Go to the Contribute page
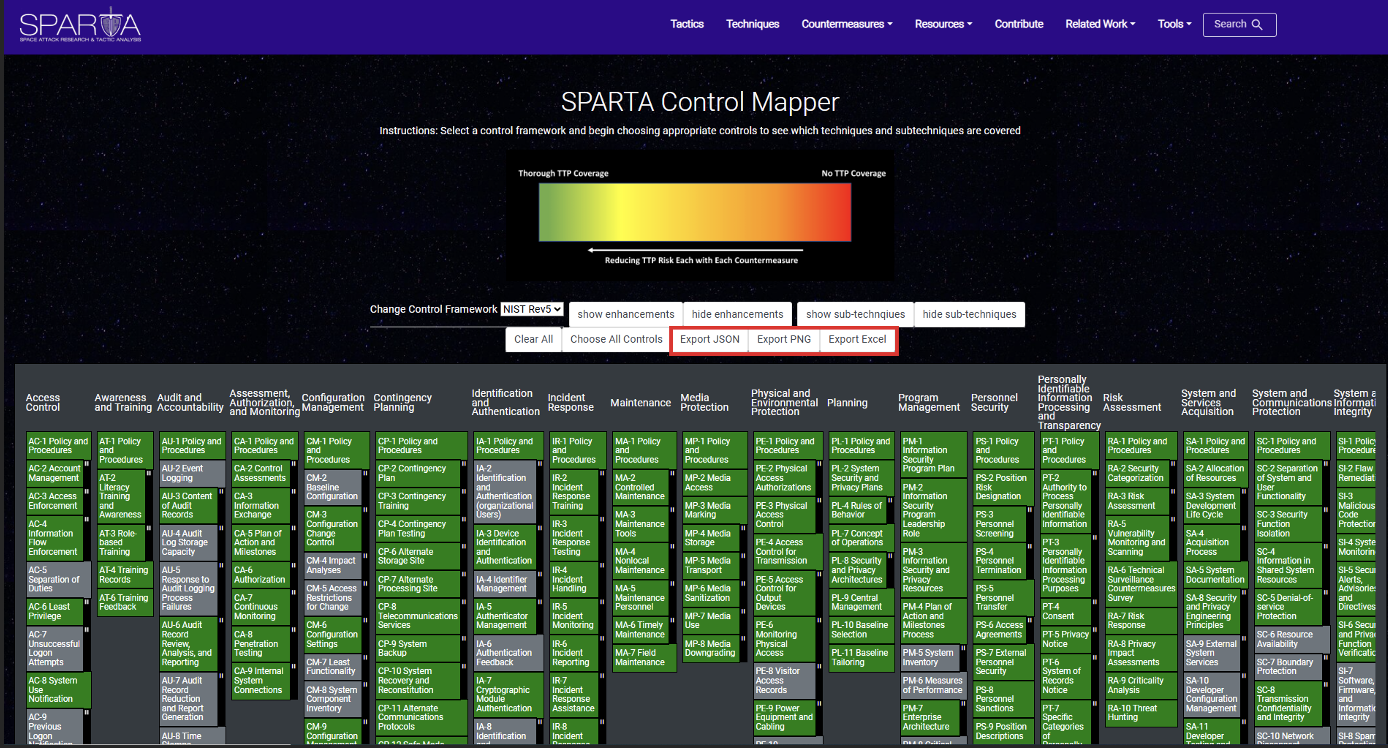The width and height of the screenshot is (1388, 748). 1019,24
